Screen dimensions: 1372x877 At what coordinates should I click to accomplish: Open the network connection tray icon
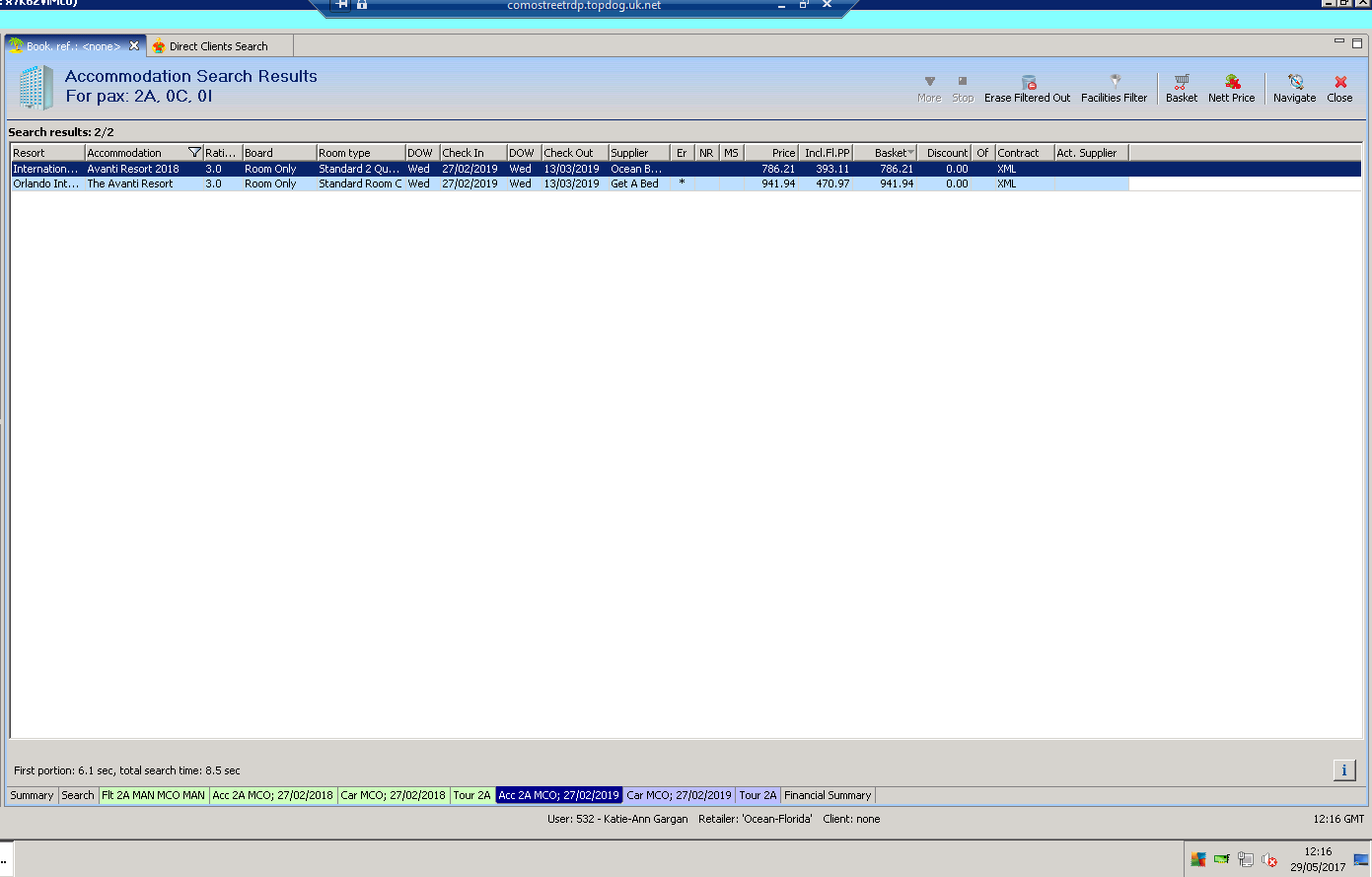(x=1246, y=859)
